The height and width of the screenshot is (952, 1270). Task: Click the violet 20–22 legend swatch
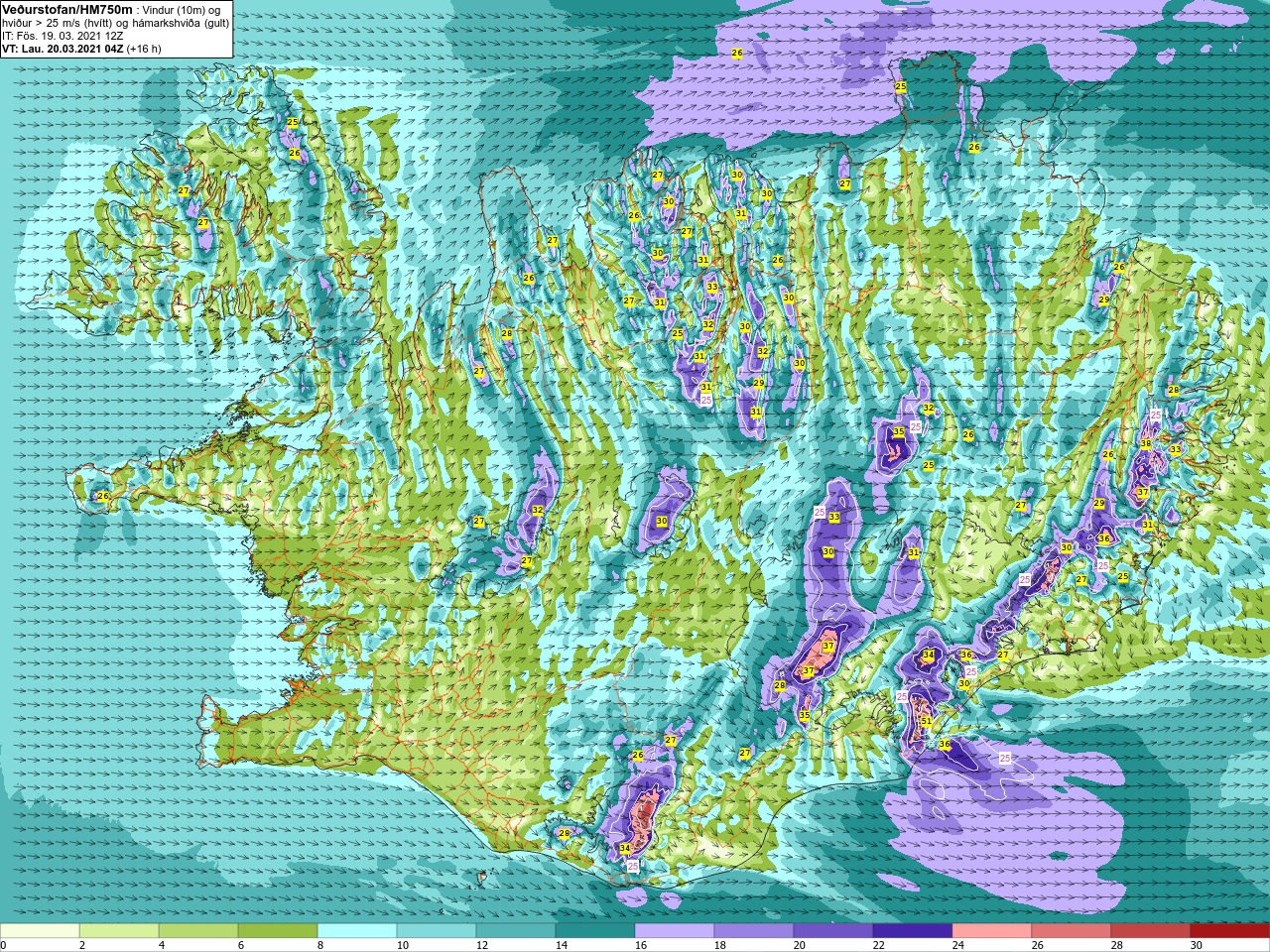point(833,931)
